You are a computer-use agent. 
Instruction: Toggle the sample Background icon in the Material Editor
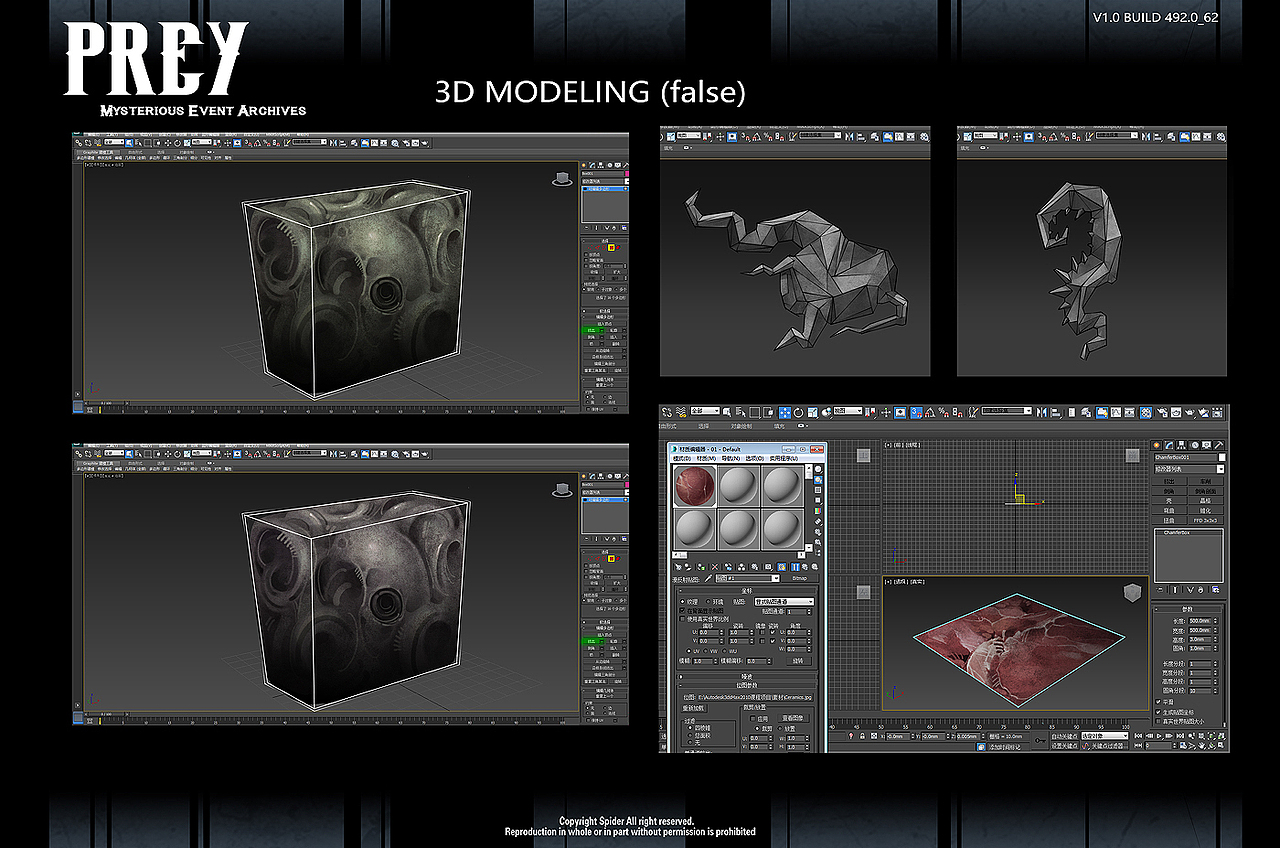819,492
